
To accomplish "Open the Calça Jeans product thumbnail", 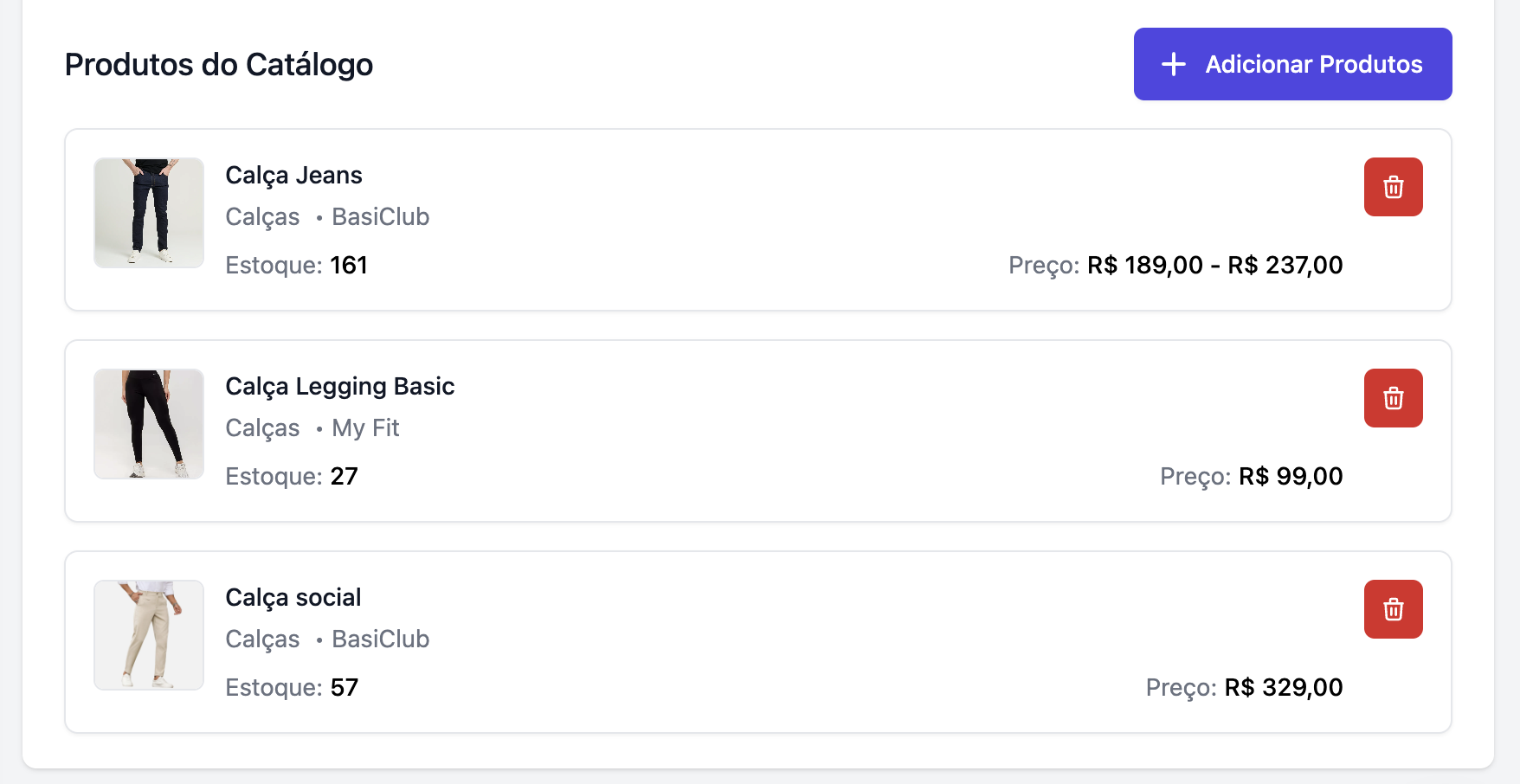I will click(149, 213).
